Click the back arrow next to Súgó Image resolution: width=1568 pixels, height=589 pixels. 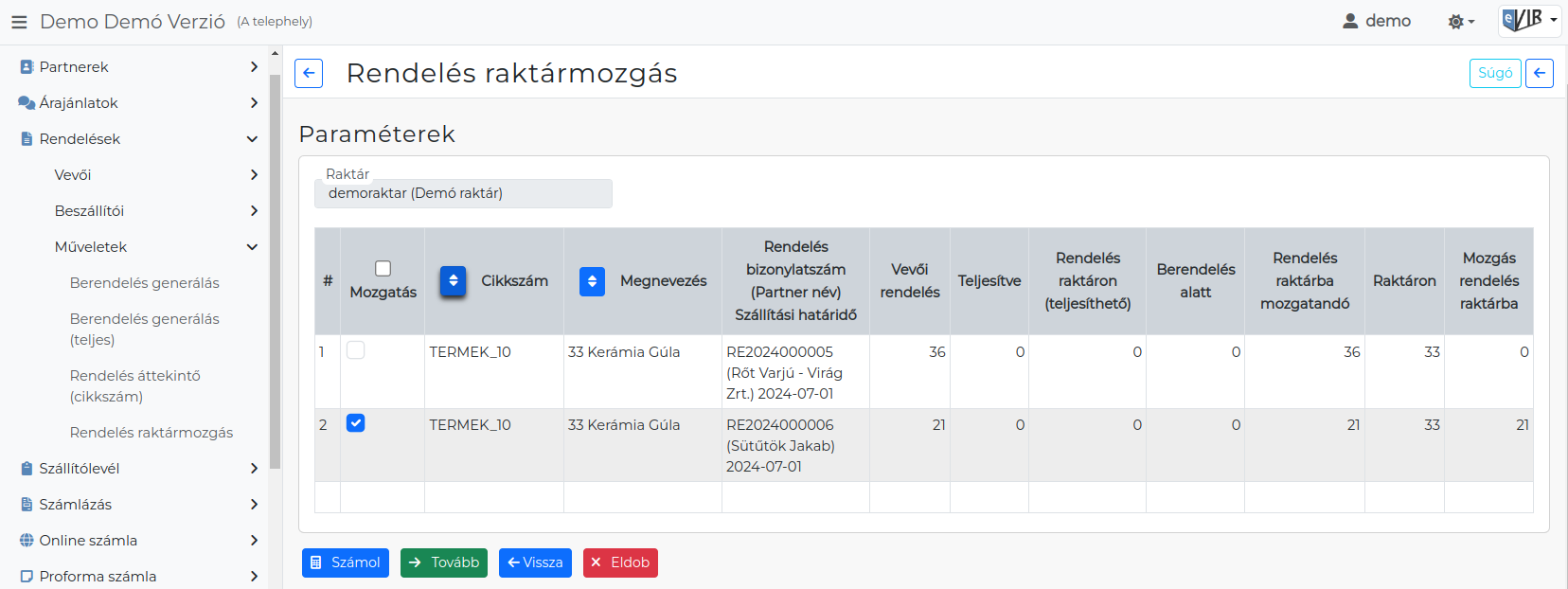pyautogui.click(x=1540, y=73)
